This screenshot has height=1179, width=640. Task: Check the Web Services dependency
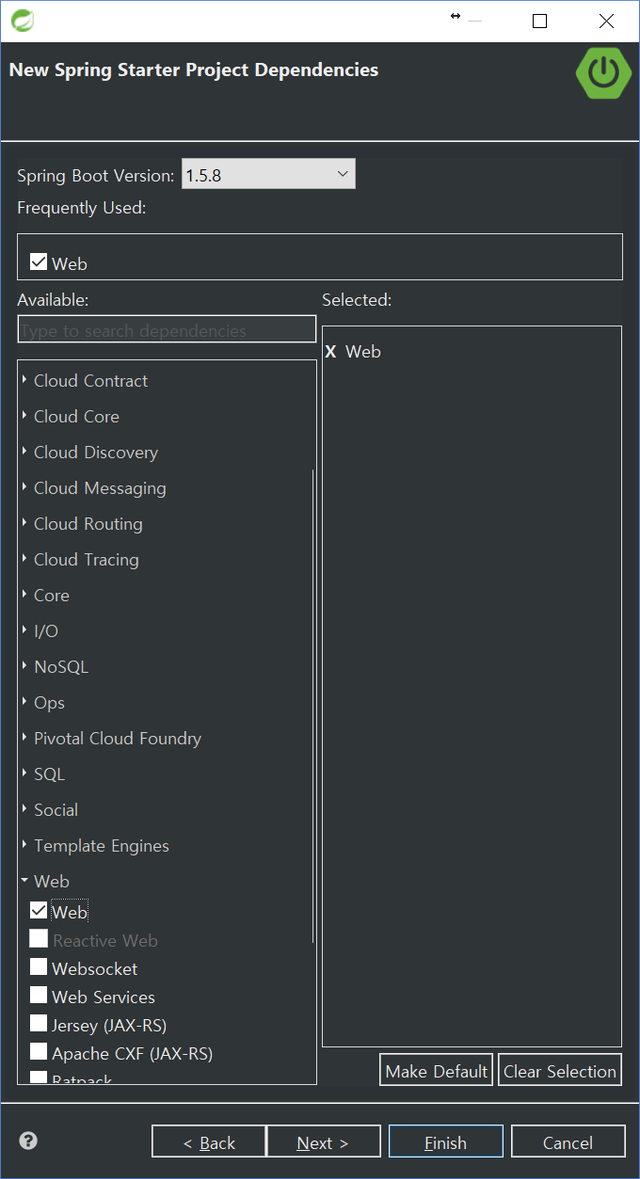(x=39, y=996)
